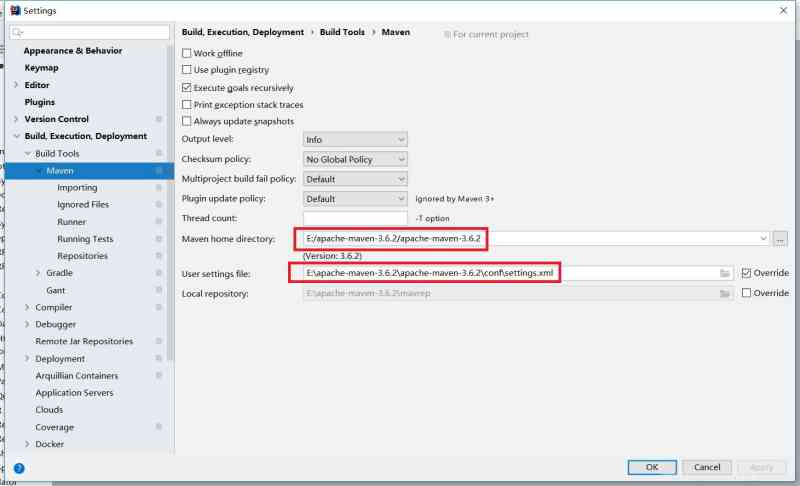Click the Apply button
The height and width of the screenshot is (486, 800).
coord(761,467)
